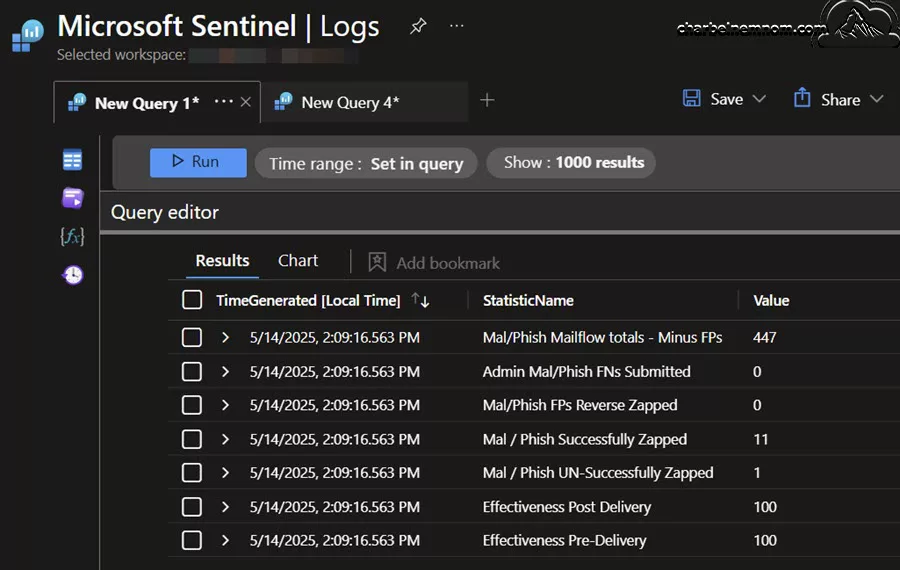Open the Tables panel icon in sidebar

(72, 160)
